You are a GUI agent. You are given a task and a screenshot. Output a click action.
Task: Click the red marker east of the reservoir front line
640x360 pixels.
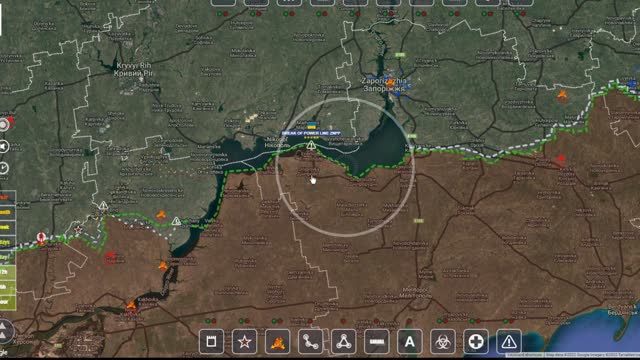pos(560,160)
